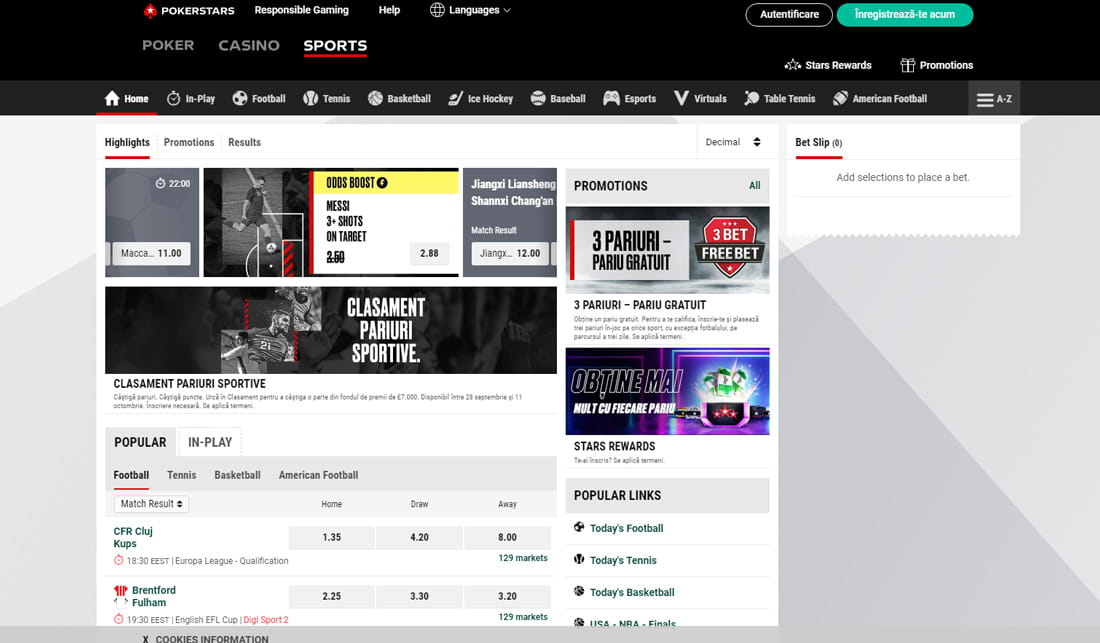Image resolution: width=1100 pixels, height=643 pixels.
Task: Click the globe icon next to Languages
Action: point(437,10)
